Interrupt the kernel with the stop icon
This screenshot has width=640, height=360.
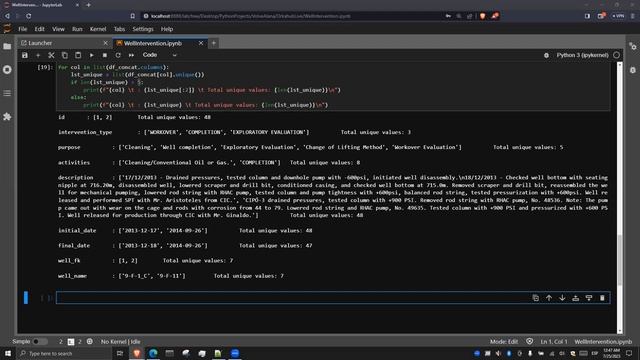coord(104,55)
